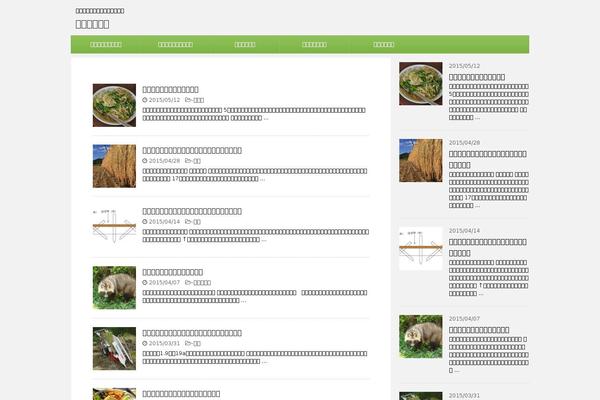Open the arrow diagram thumbnail in main list

pyautogui.click(x=114, y=227)
